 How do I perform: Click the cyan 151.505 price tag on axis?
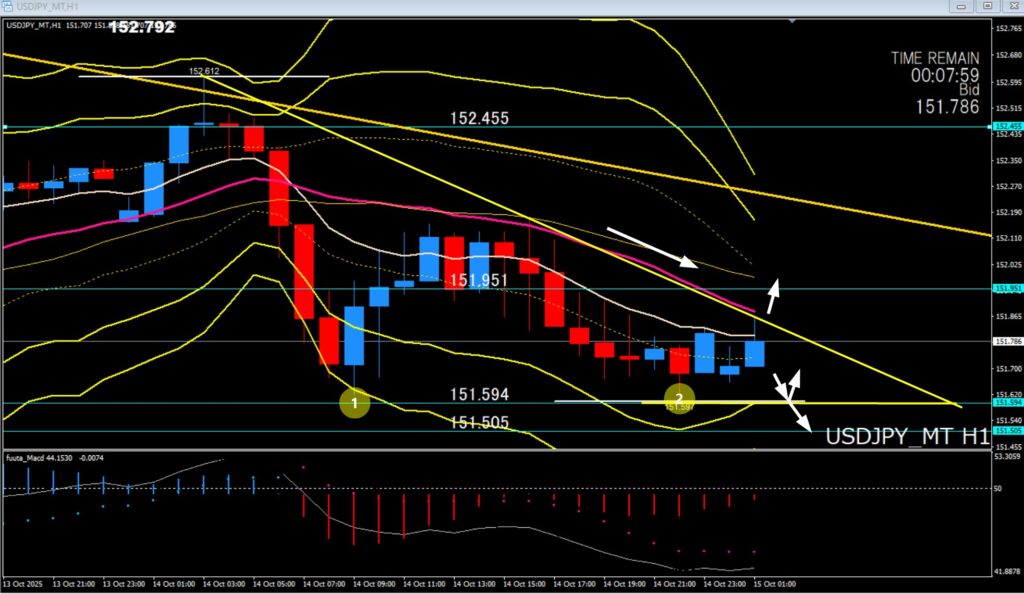click(x=1006, y=431)
